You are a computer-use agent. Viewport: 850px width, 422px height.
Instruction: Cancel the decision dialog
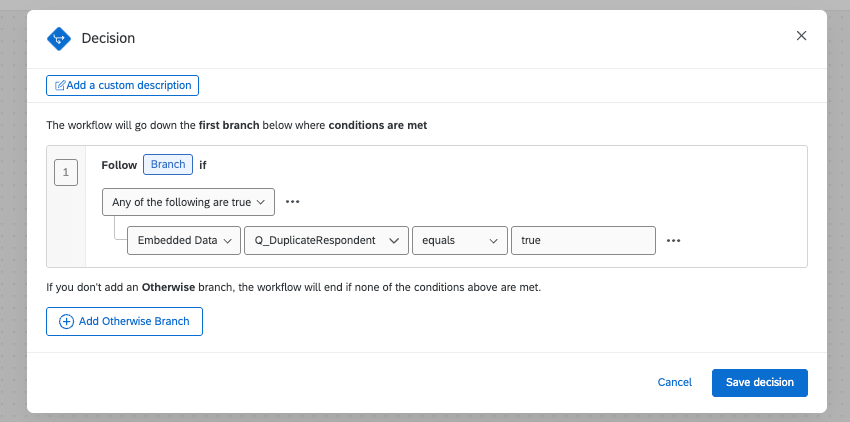point(674,382)
